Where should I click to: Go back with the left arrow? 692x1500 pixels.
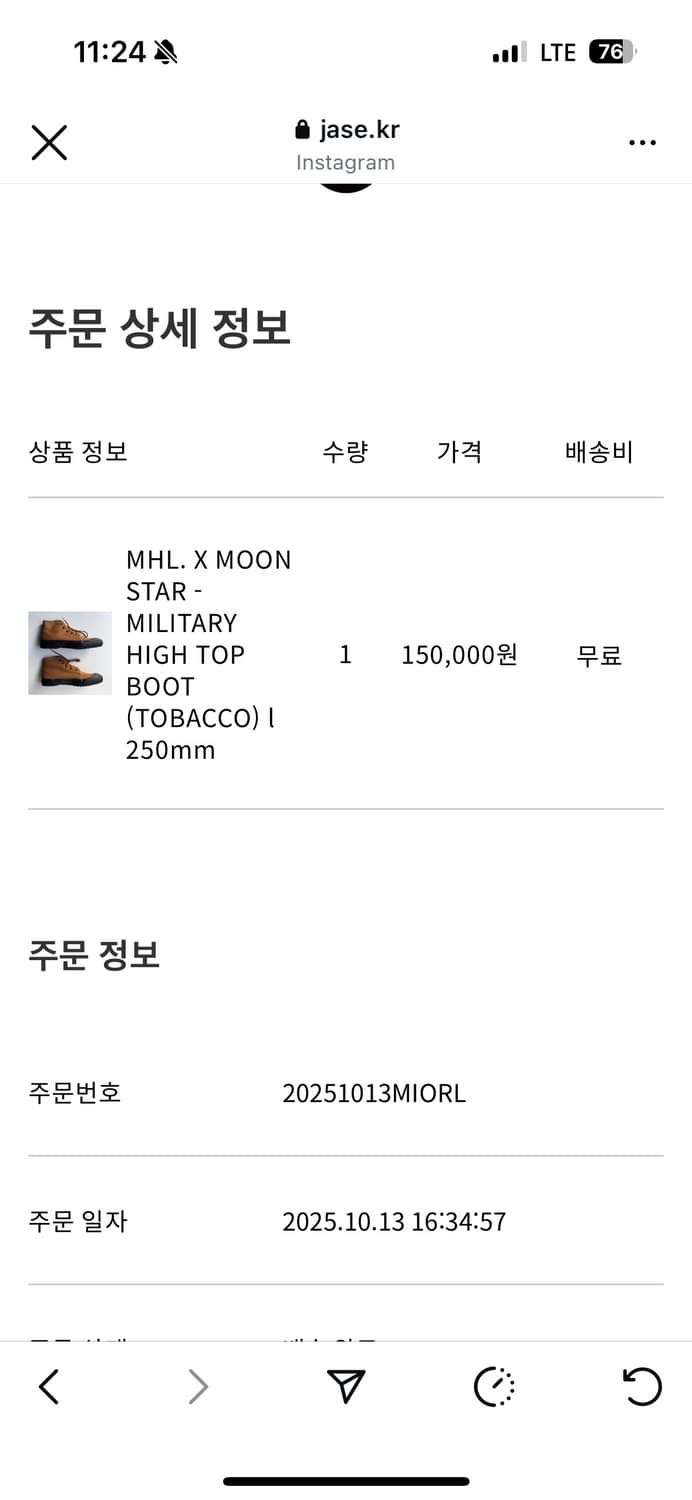click(x=49, y=1386)
